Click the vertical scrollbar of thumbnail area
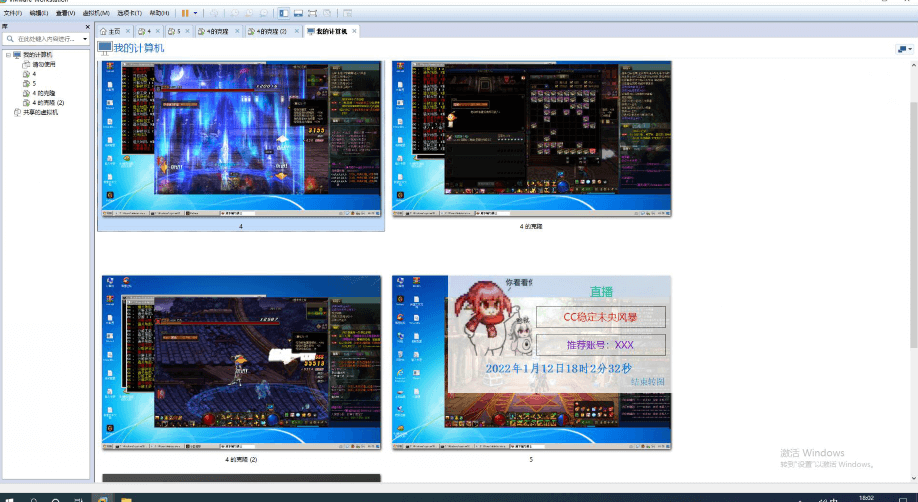This screenshot has height=502, width=918. click(x=913, y=223)
